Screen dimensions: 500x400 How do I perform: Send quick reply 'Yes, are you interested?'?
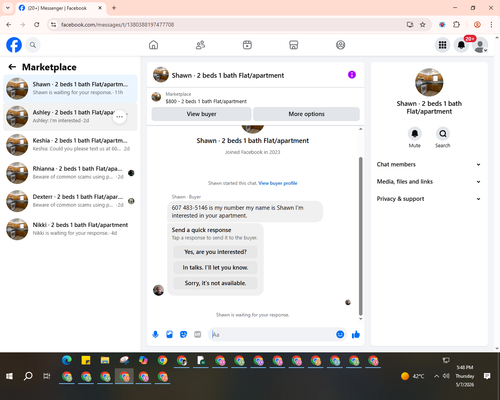point(215,252)
